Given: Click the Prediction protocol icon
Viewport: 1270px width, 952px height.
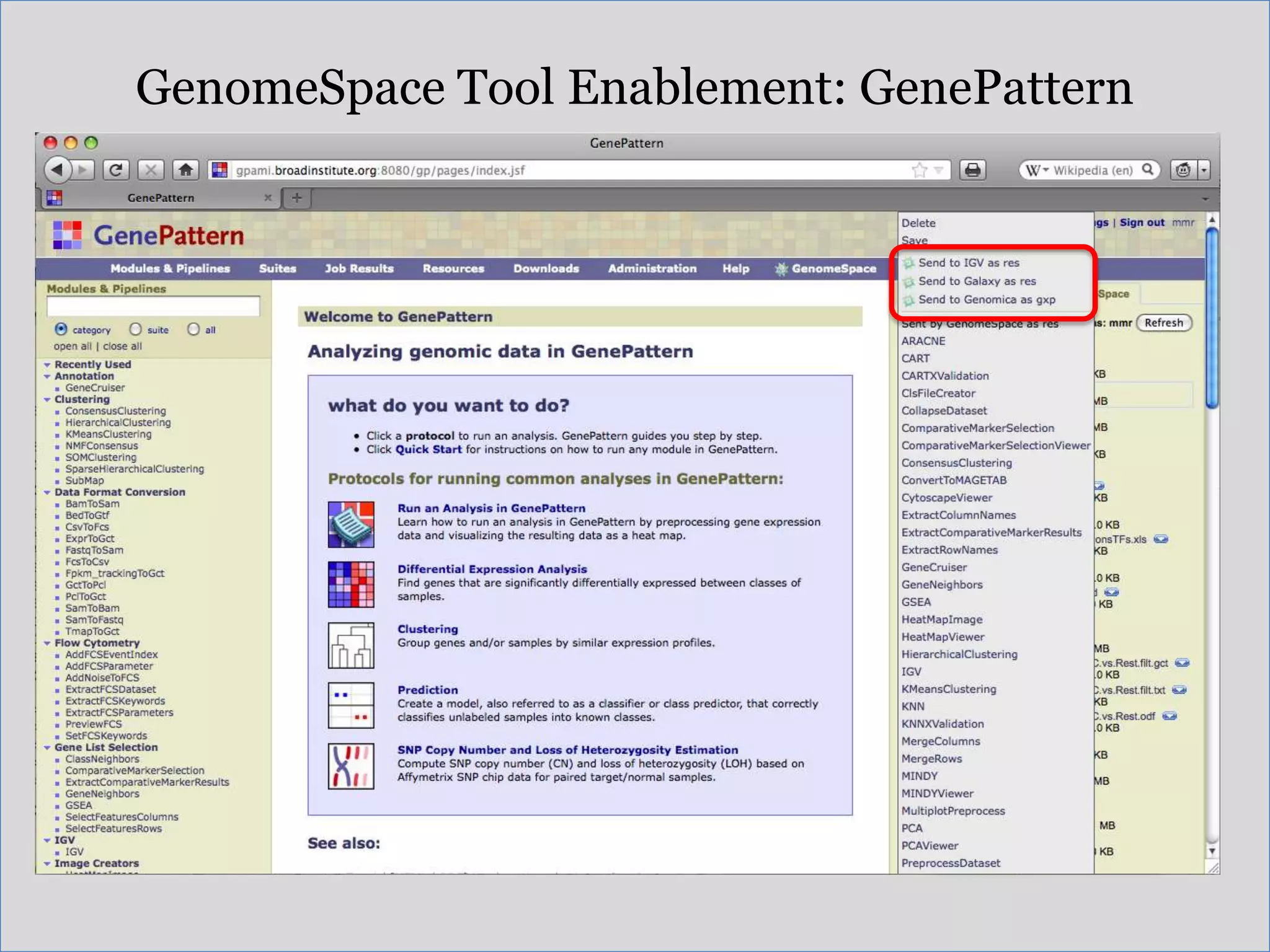Looking at the screenshot, I should [351, 705].
